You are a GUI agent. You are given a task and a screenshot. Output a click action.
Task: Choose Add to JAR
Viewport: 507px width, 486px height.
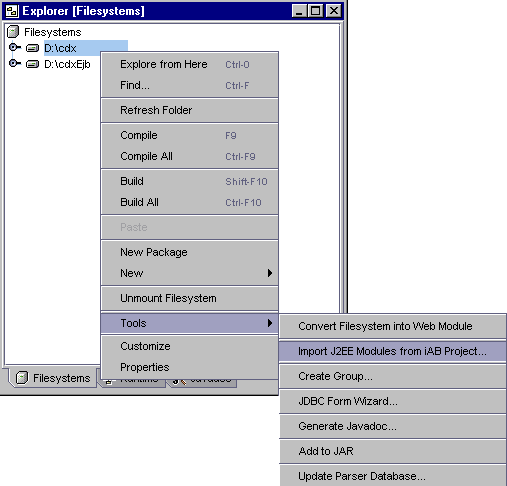tap(393, 451)
